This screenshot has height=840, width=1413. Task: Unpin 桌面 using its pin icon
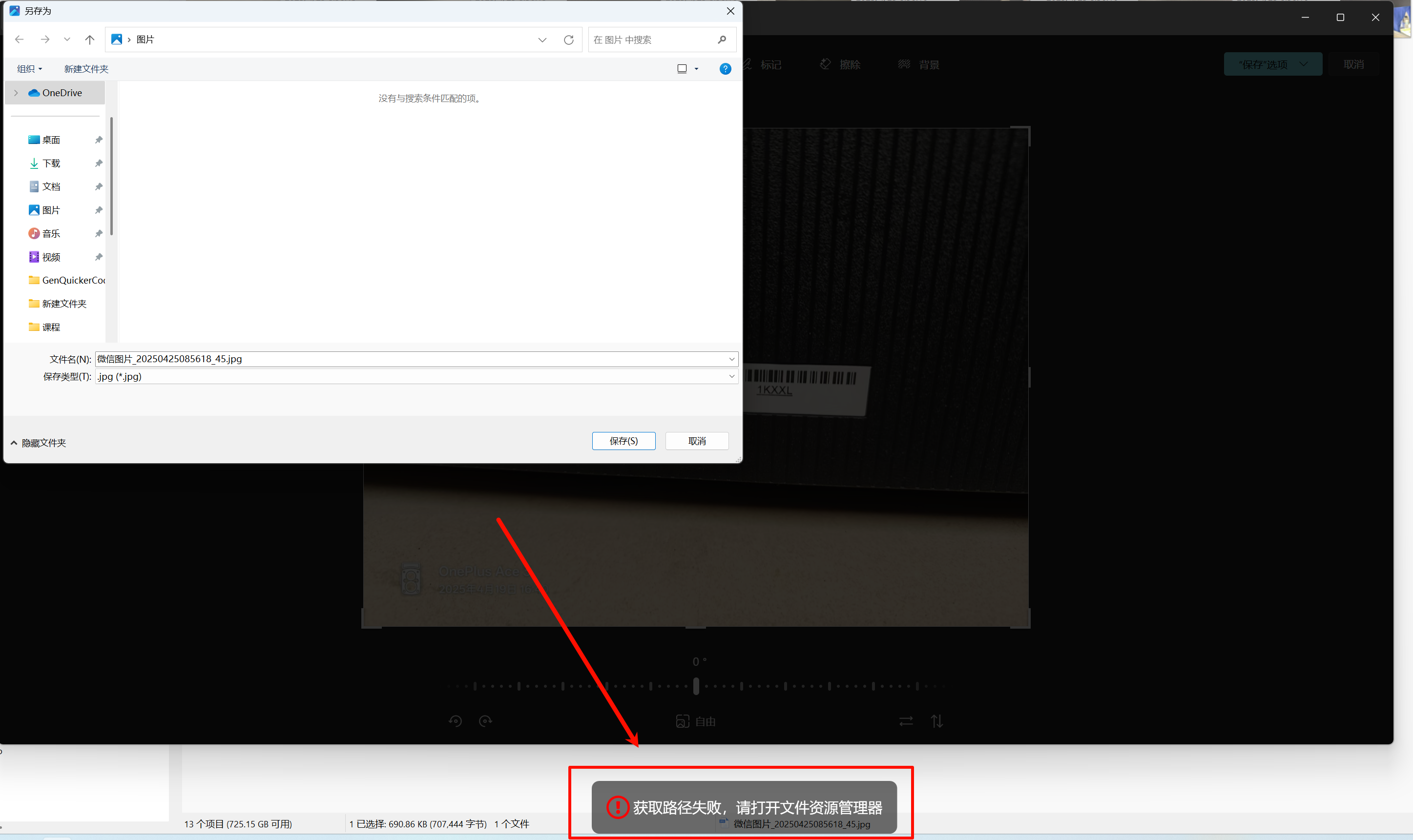tap(99, 140)
